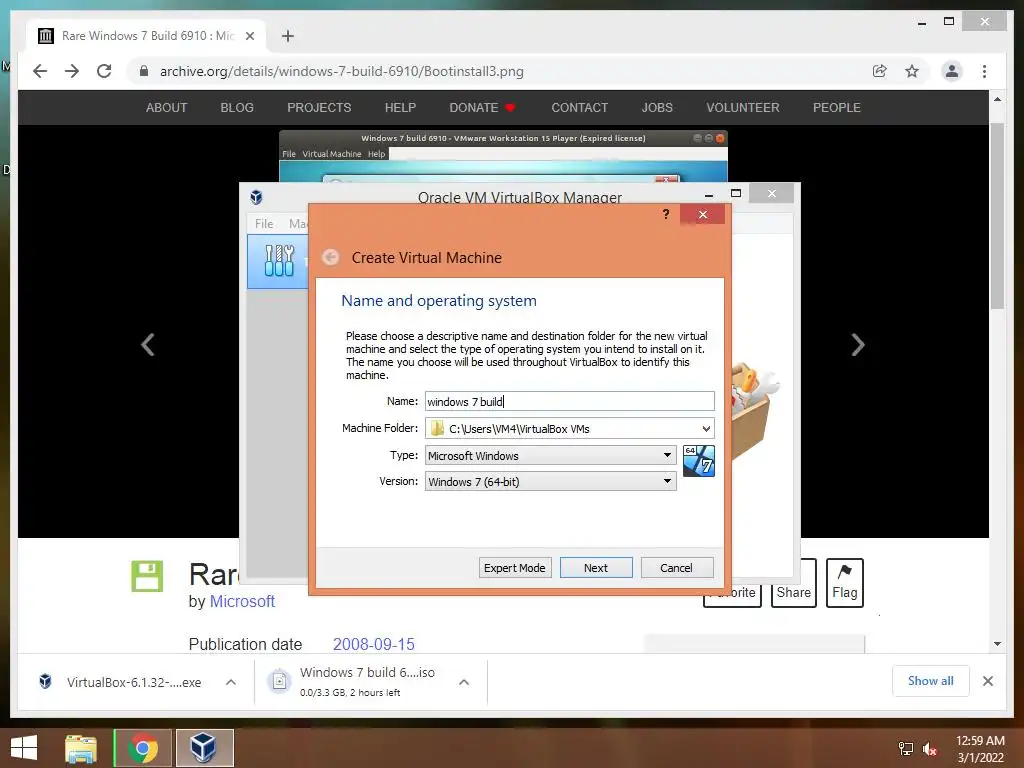Click the folder icon in Machine Folder field

[437, 428]
